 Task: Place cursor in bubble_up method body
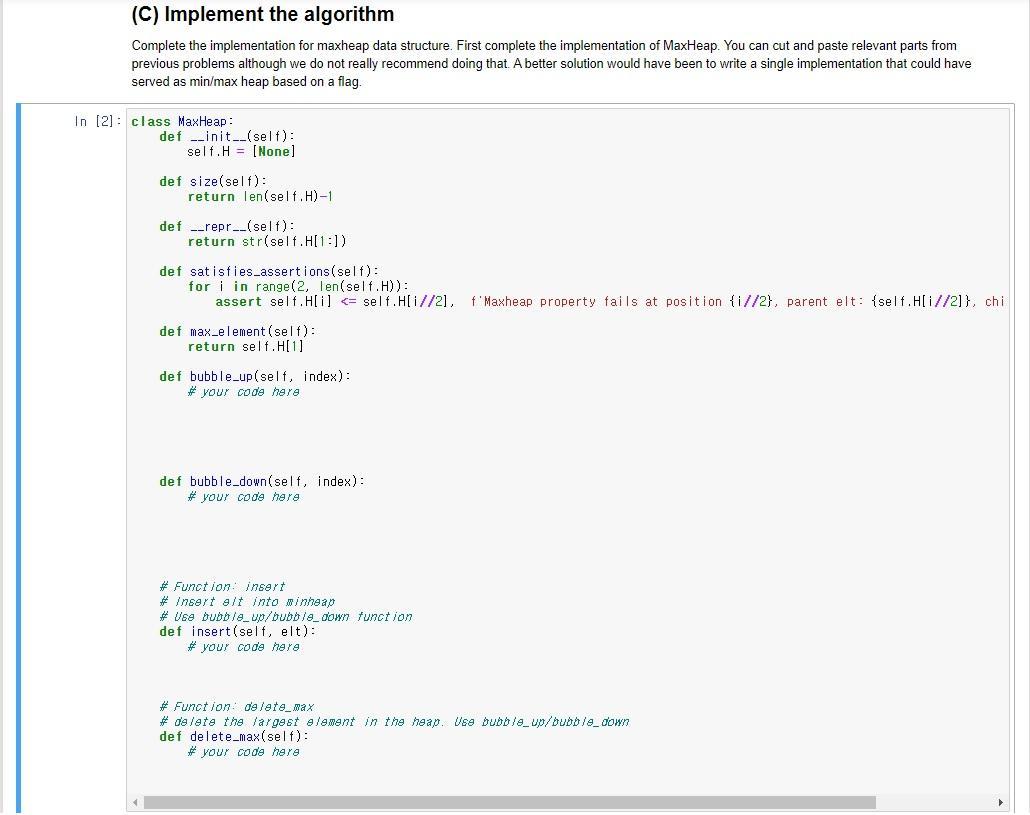click(243, 391)
